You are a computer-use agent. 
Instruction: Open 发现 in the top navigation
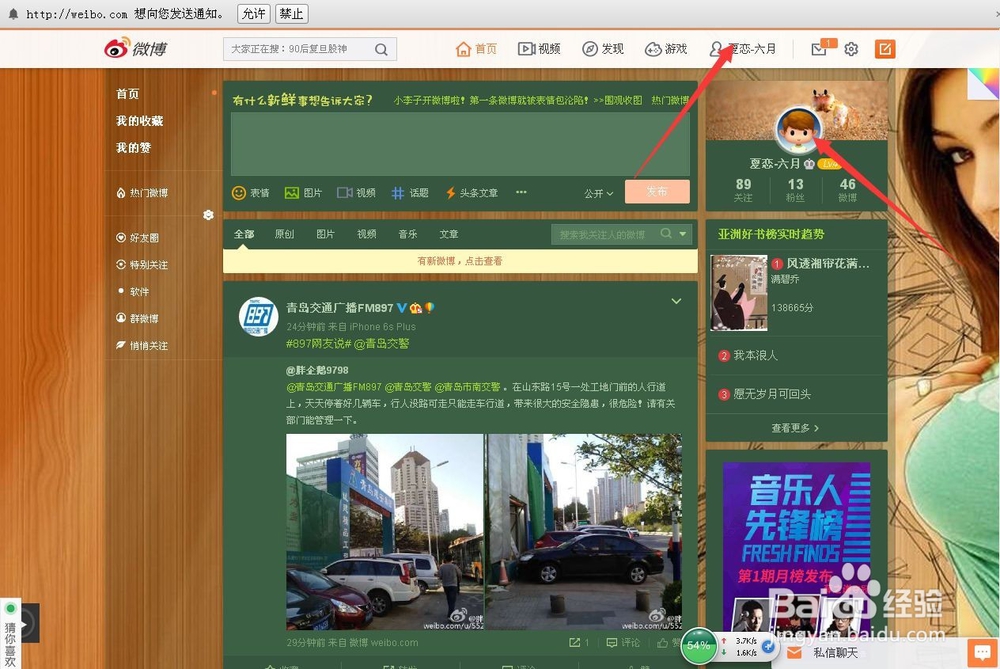click(604, 48)
